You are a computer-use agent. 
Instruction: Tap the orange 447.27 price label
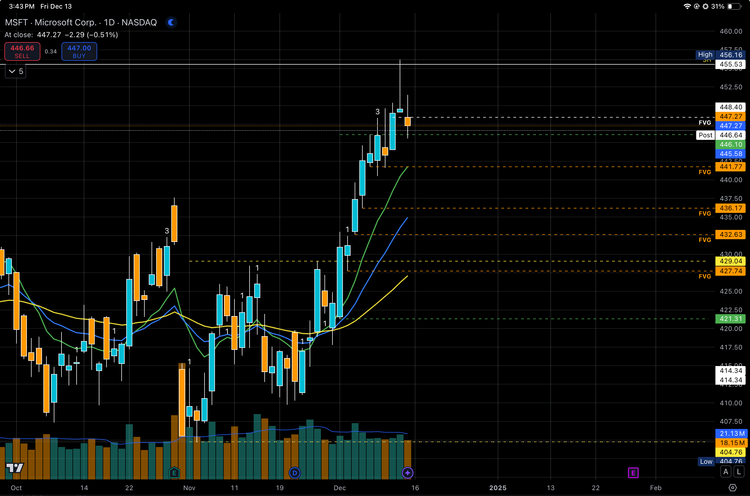730,116
